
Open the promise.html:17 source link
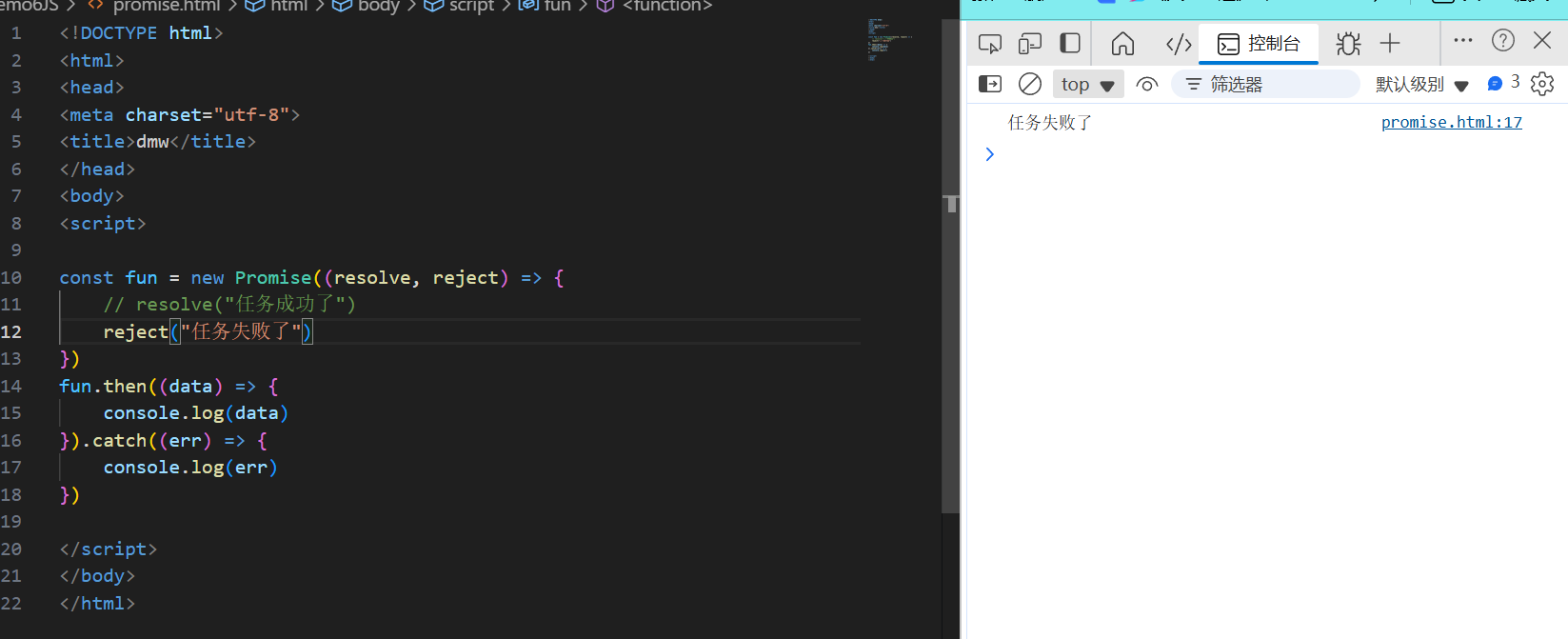[1452, 123]
